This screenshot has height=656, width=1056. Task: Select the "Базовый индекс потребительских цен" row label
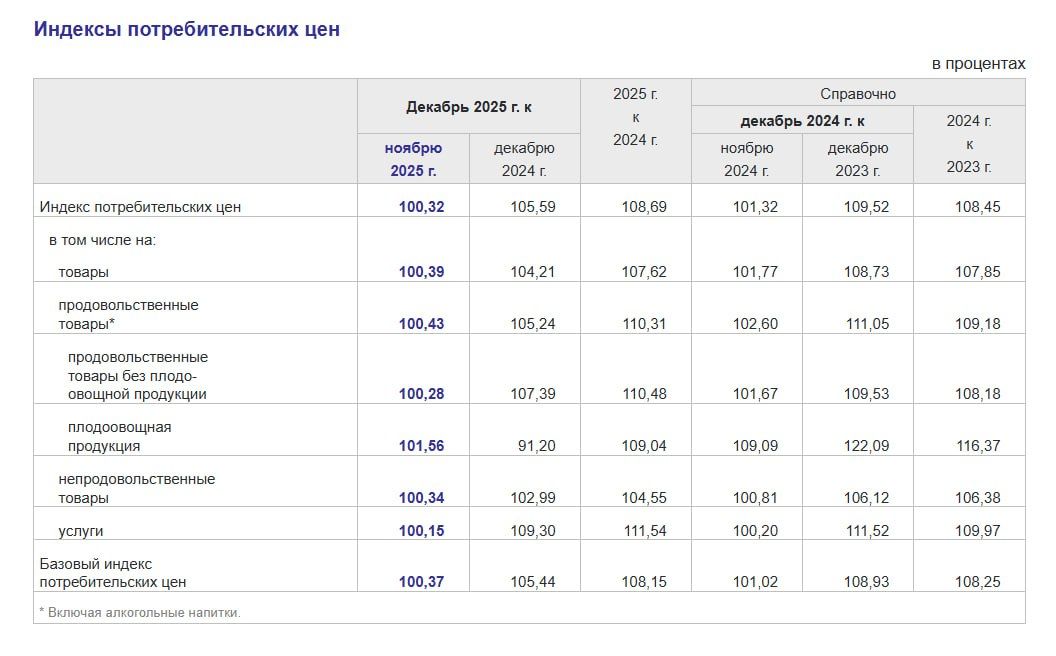coord(112,572)
